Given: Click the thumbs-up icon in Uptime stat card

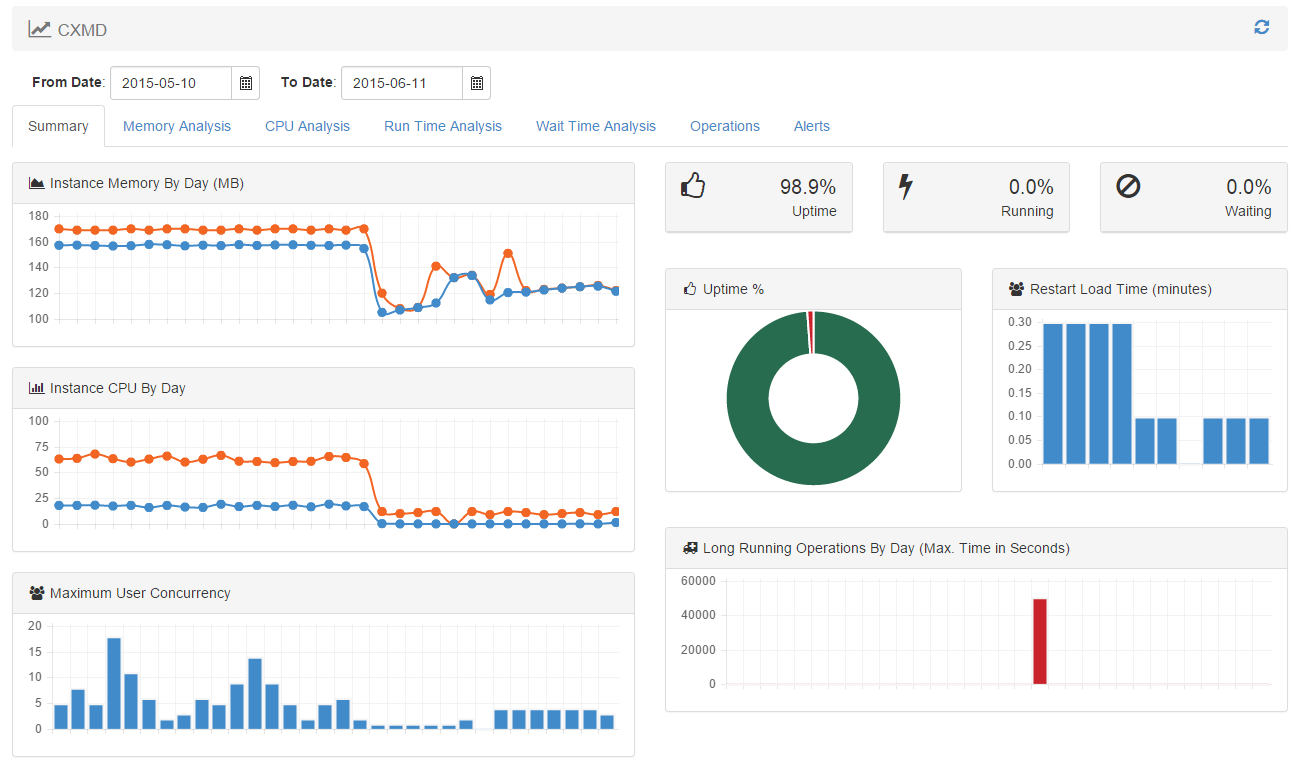Looking at the screenshot, I should pos(693,185).
